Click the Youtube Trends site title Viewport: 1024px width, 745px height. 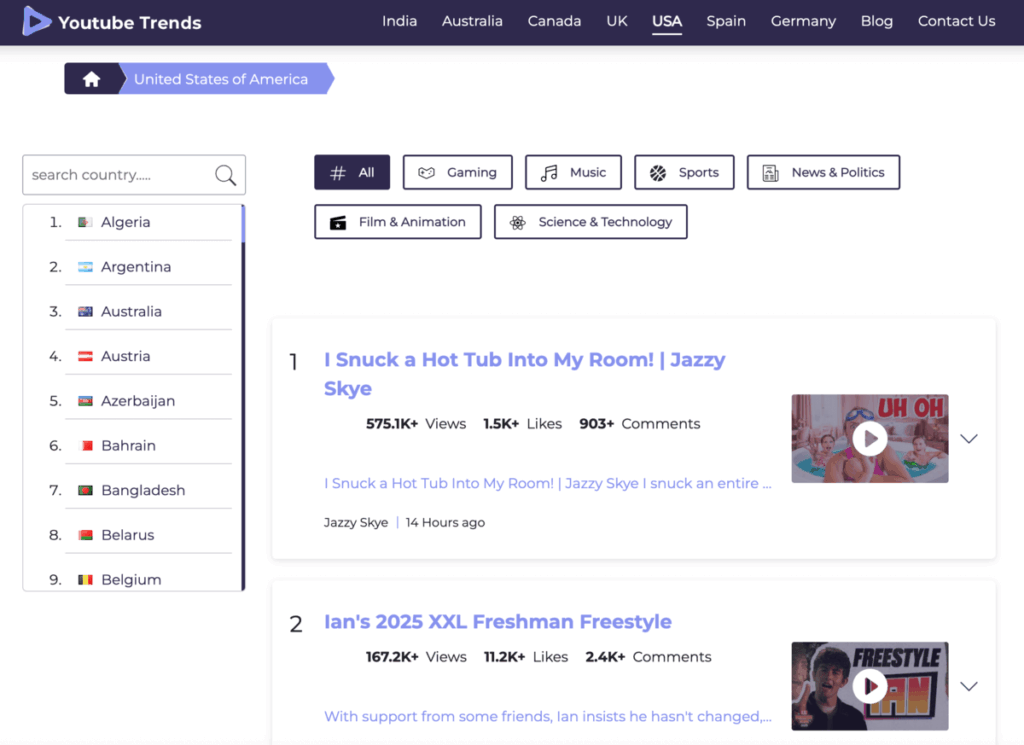coord(129,23)
